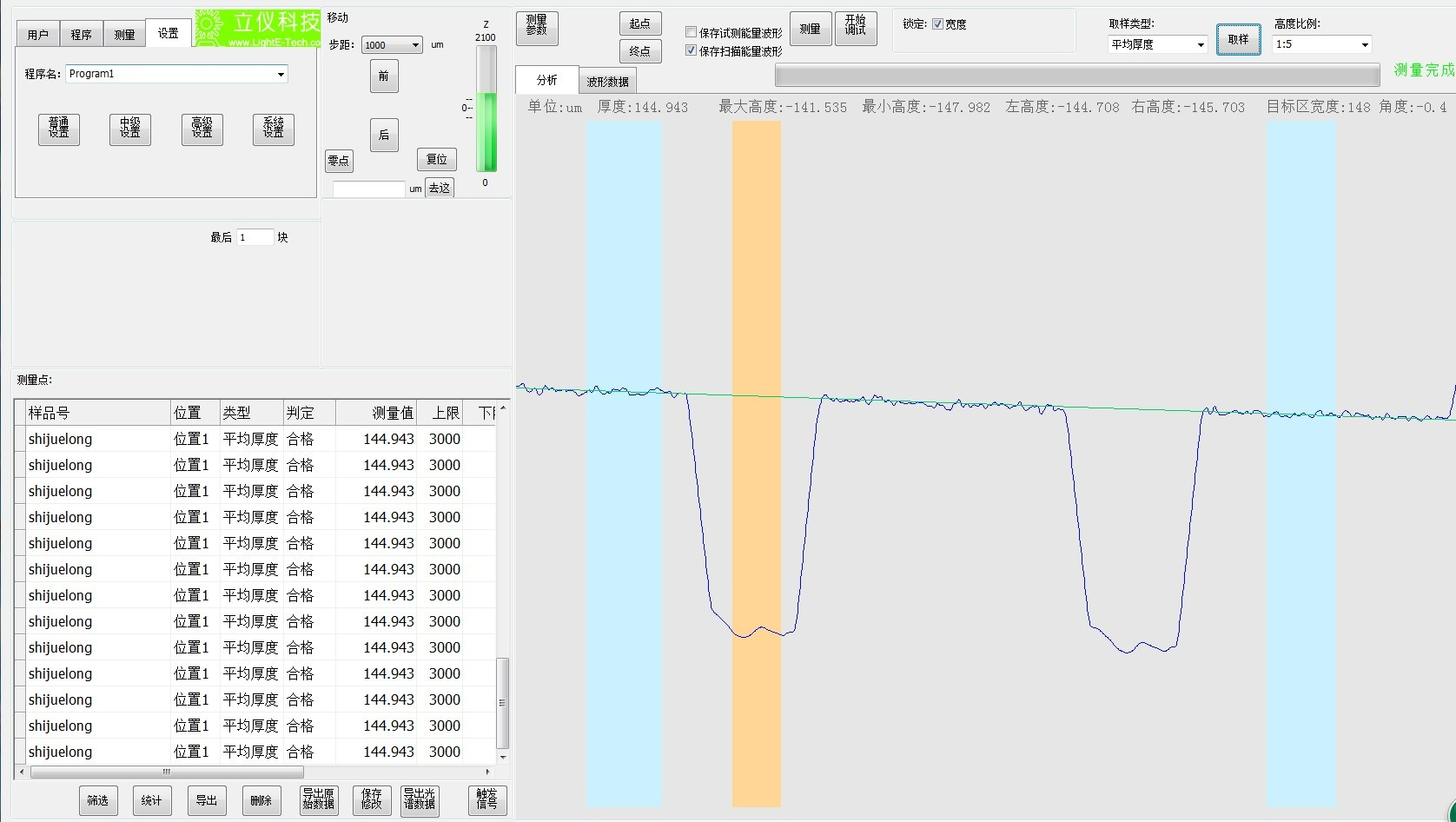Image resolution: width=1456 pixels, height=822 pixels.
Task: Switch to the 波形数据 tab
Action: click(607, 82)
